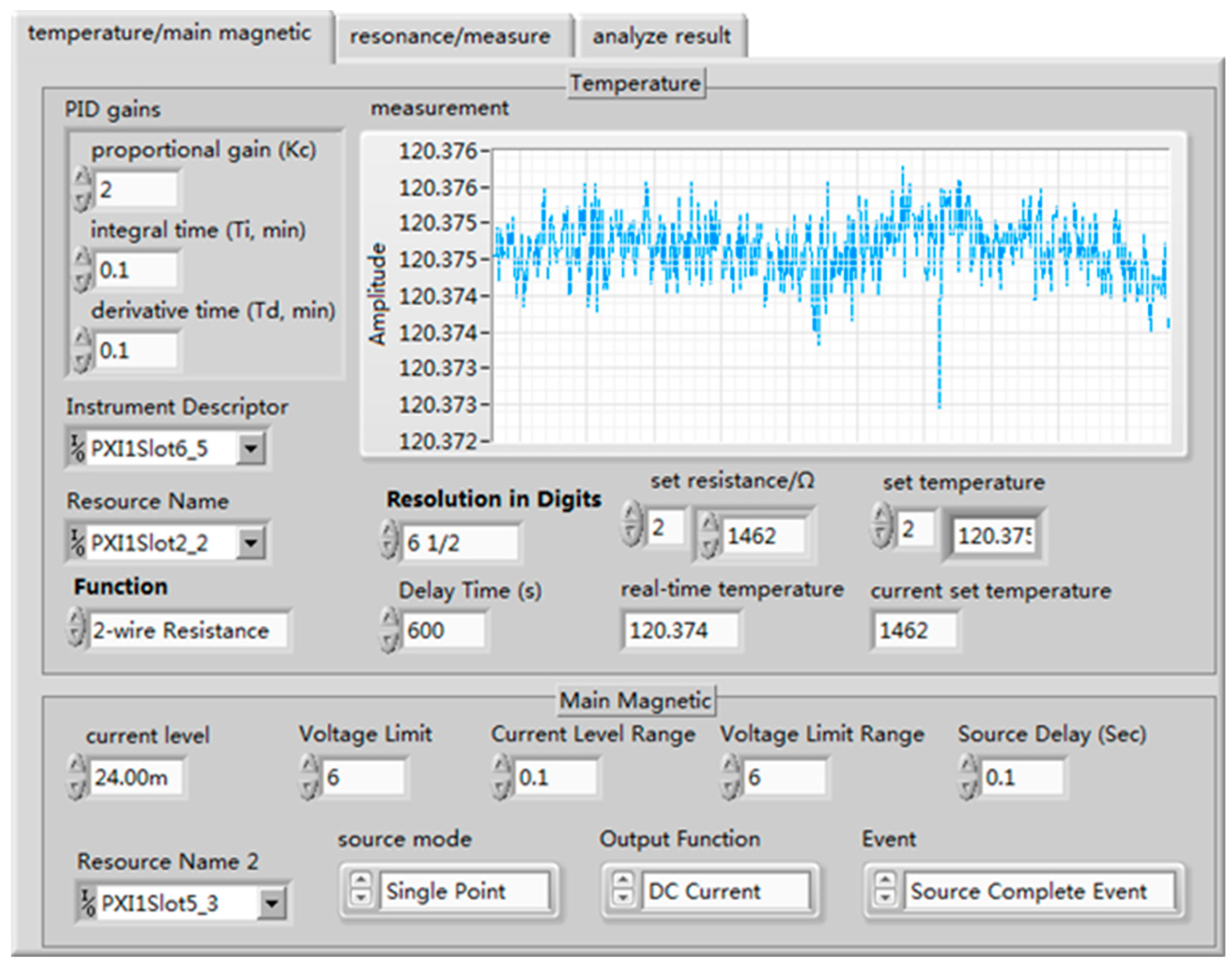Expand the Resource Name PXI1Slot2_2 dropdown
This screenshot has height=970, width=1232.
[x=250, y=543]
